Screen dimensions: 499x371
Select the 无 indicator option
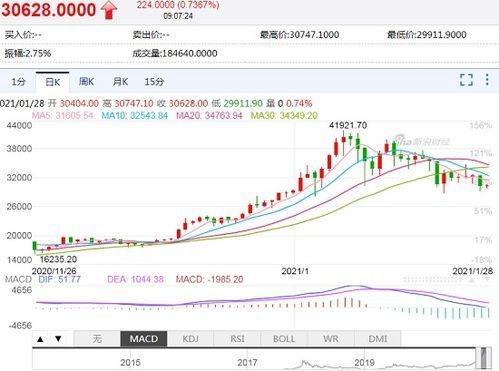click(x=97, y=339)
